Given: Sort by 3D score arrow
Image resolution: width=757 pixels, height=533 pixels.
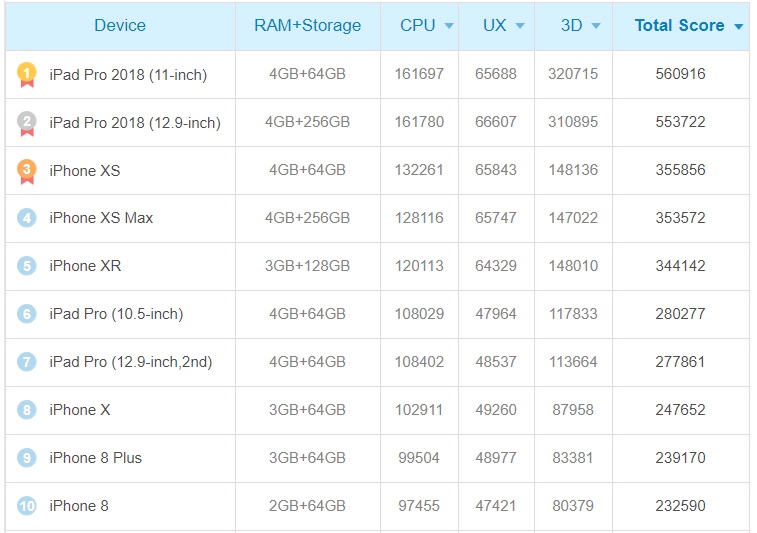Looking at the screenshot, I should [596, 26].
